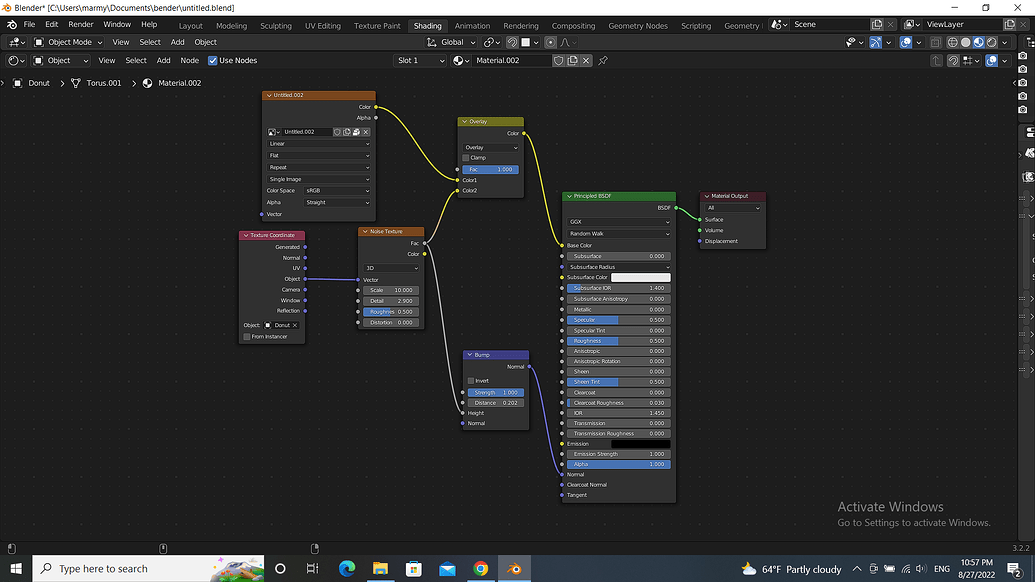Click Torus.001 in the breadcrumb
Image resolution: width=1035 pixels, height=582 pixels.
104,83
